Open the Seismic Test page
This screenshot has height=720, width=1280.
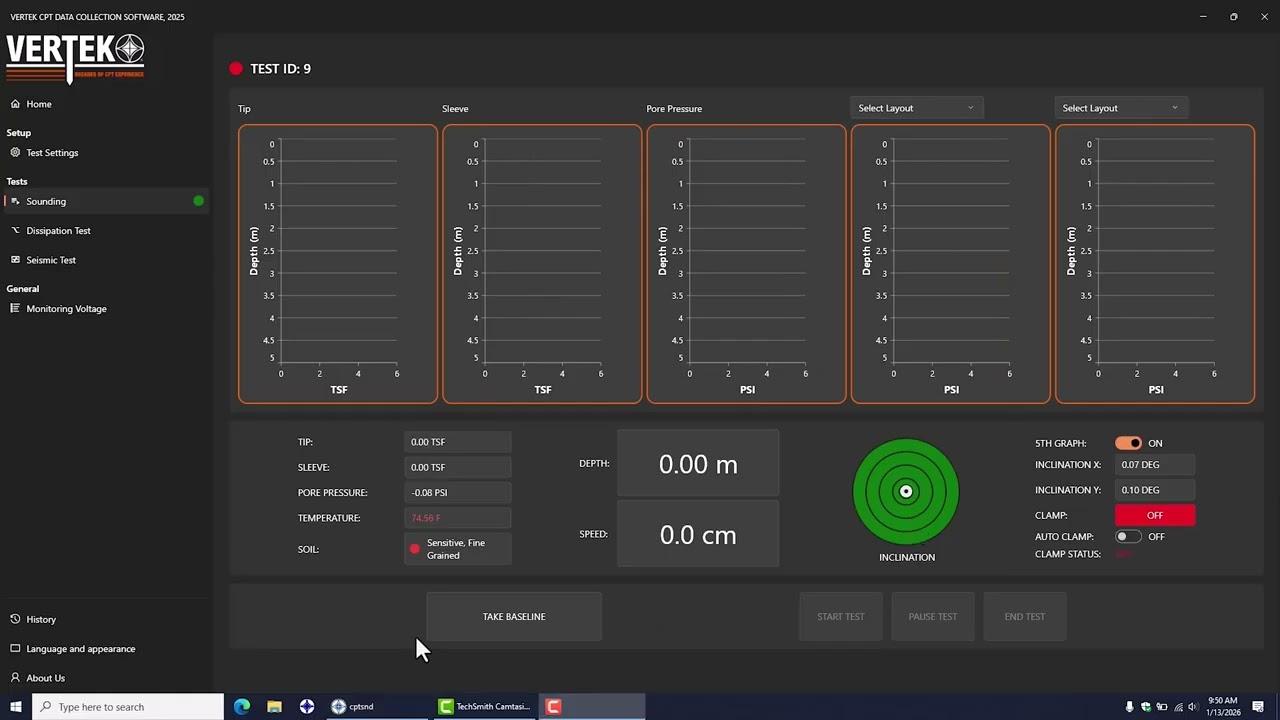[x=51, y=260]
